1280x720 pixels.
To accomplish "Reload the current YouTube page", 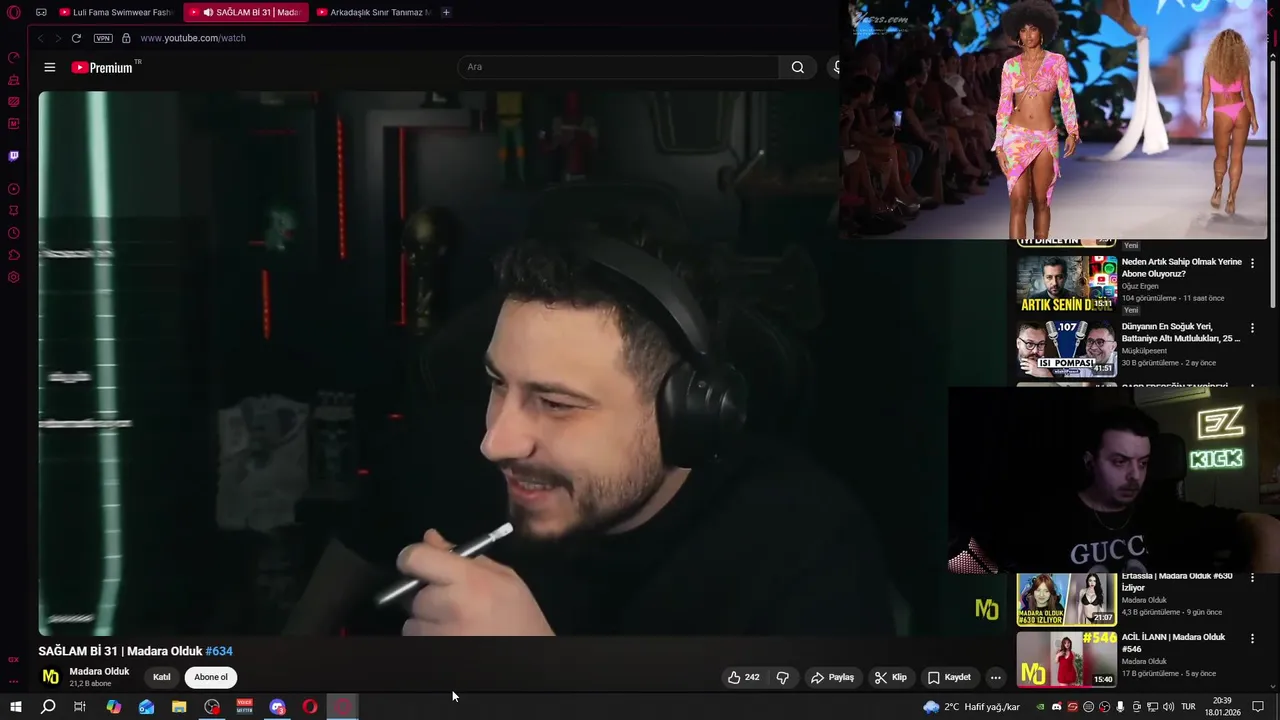I will click(x=76, y=38).
